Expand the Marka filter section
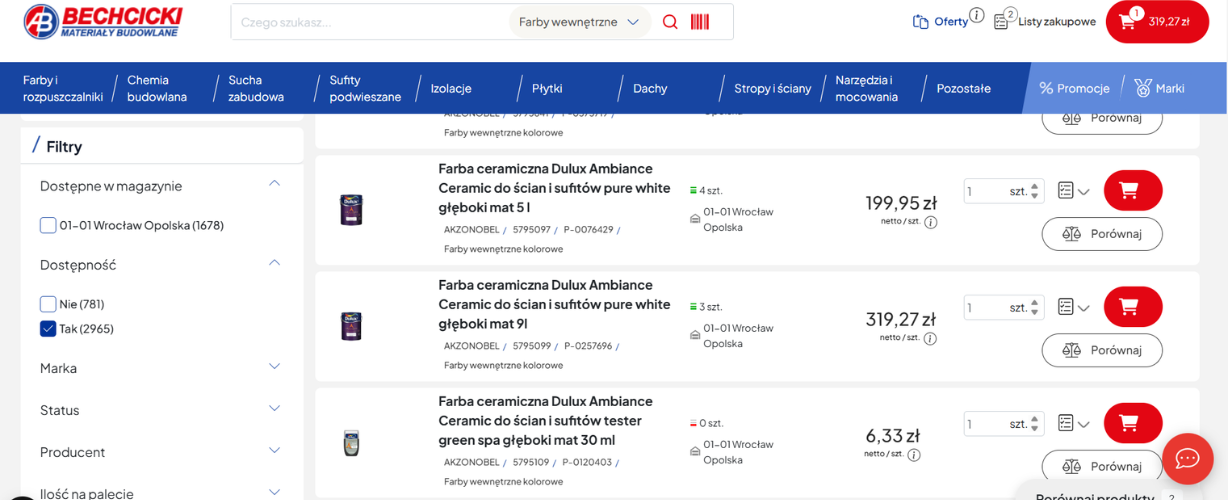1228x500 pixels. 162,368
